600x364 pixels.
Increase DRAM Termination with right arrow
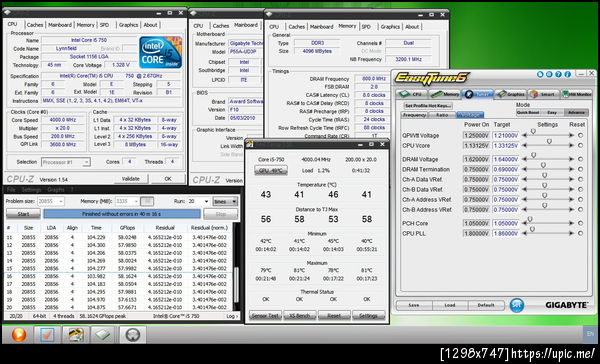[571, 169]
